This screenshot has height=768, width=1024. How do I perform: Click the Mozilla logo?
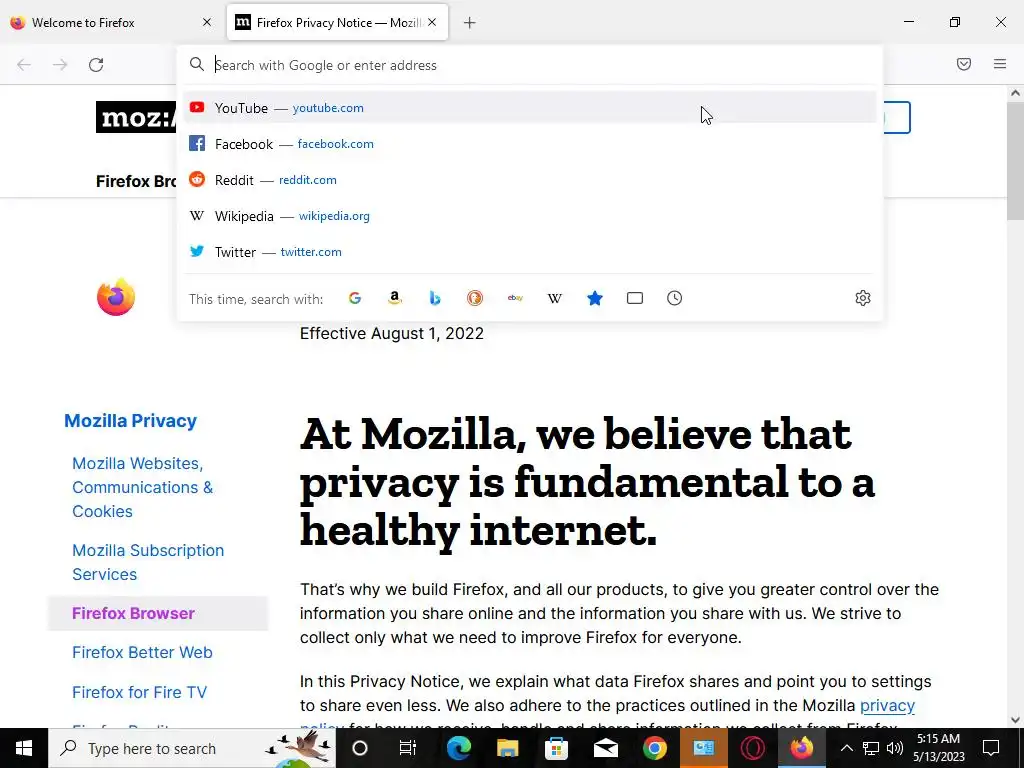coord(136,118)
